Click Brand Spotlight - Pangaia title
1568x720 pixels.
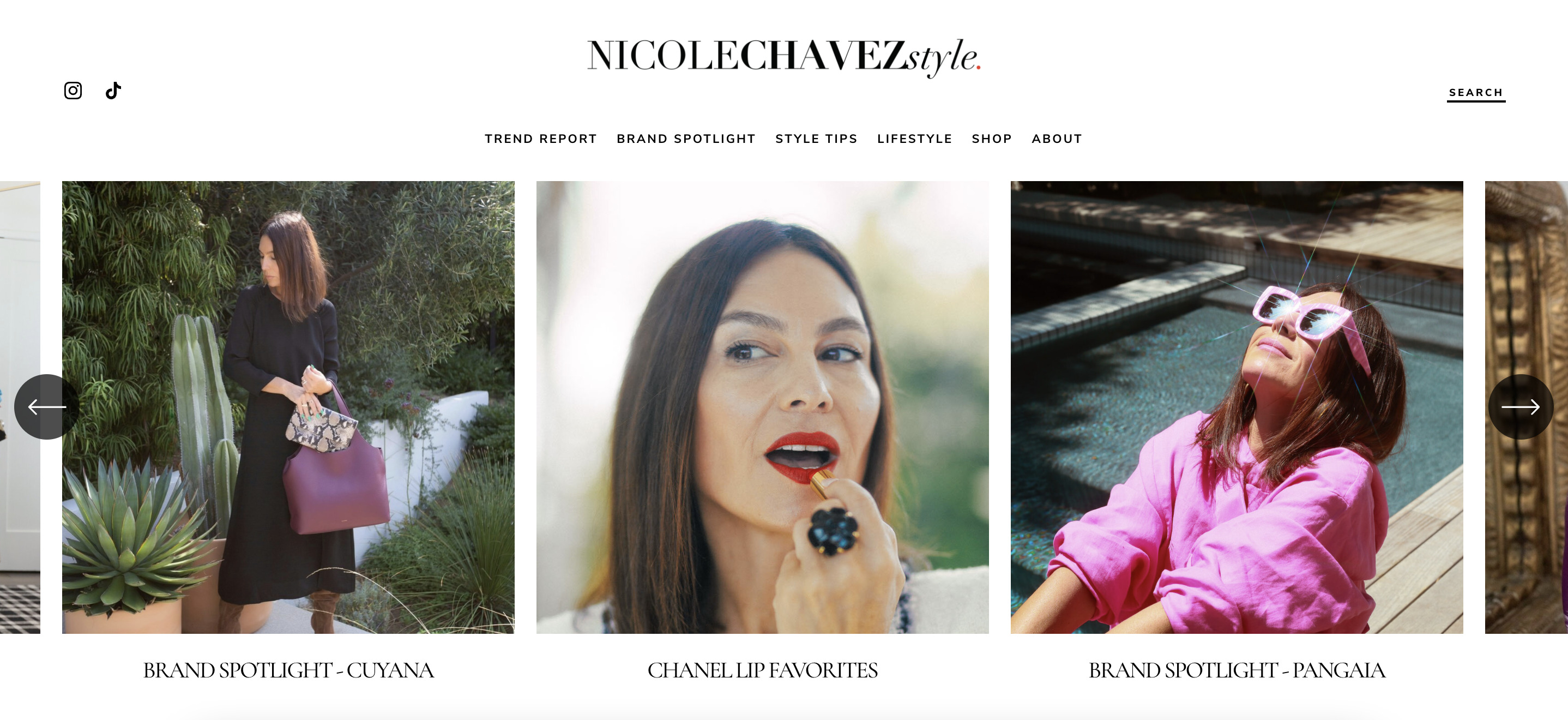[1237, 670]
